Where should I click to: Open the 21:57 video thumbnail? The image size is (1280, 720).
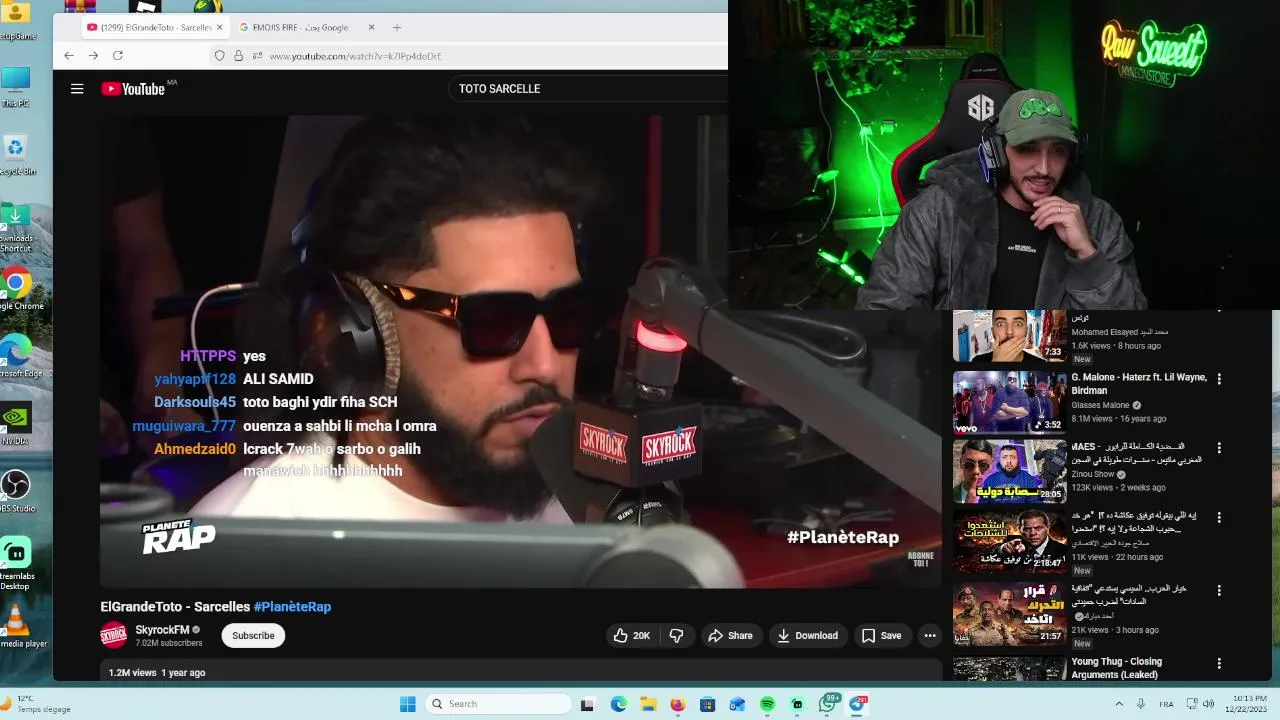click(x=1009, y=614)
